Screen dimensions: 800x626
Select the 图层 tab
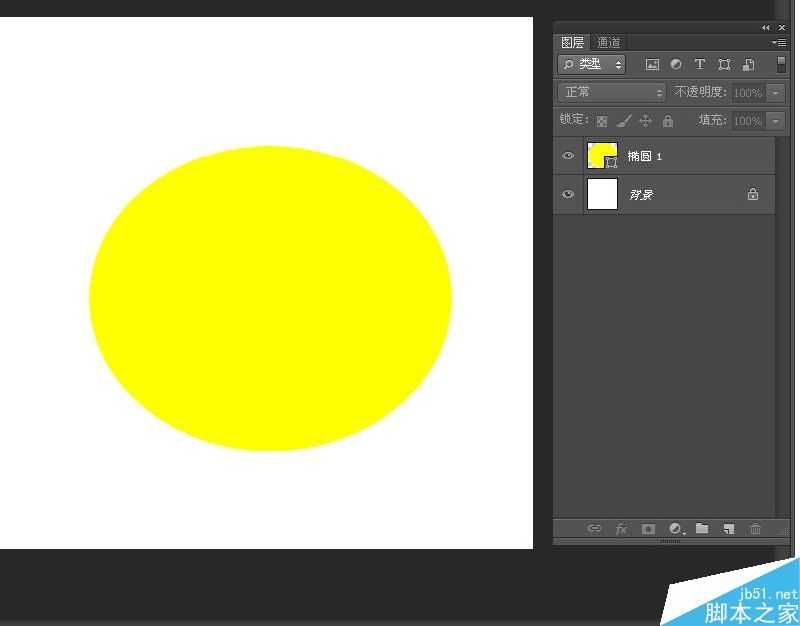pos(573,43)
